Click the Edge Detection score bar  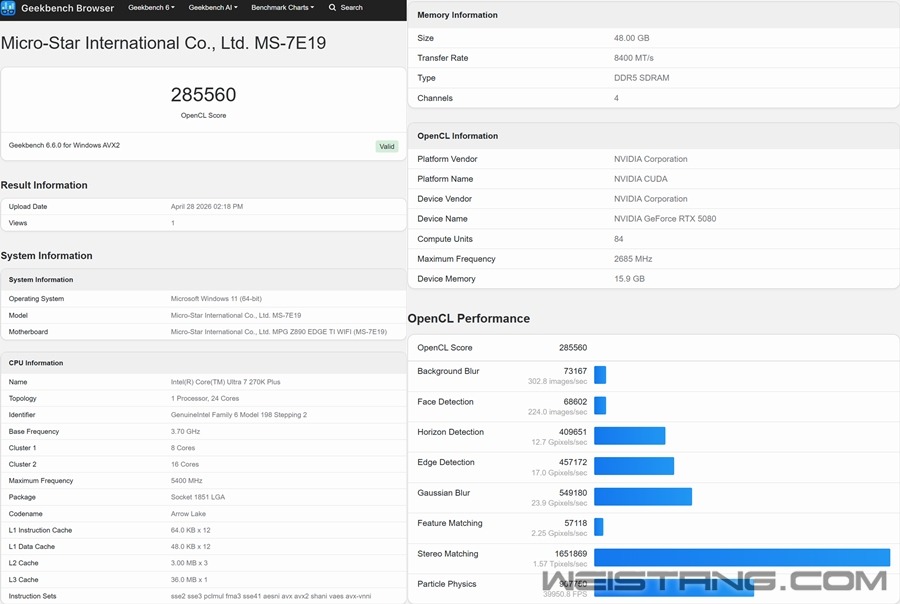[x=634, y=466]
